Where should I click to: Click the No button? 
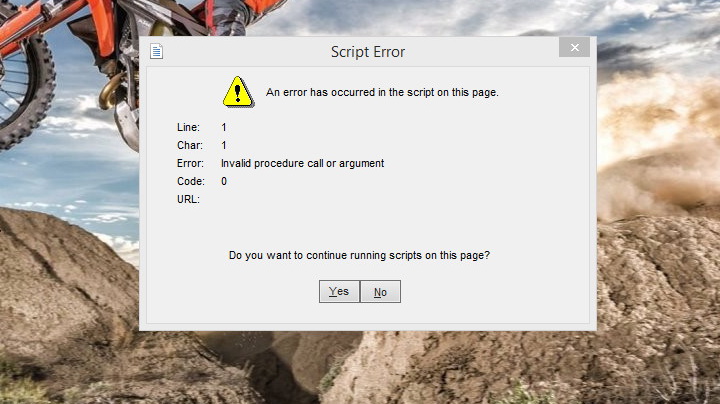(x=380, y=292)
